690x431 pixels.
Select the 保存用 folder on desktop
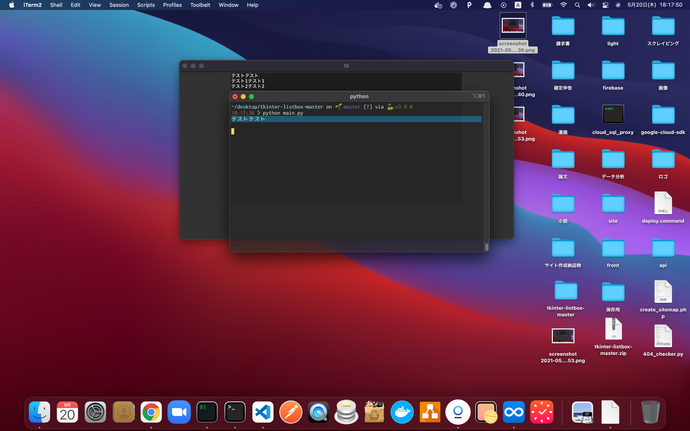point(613,297)
